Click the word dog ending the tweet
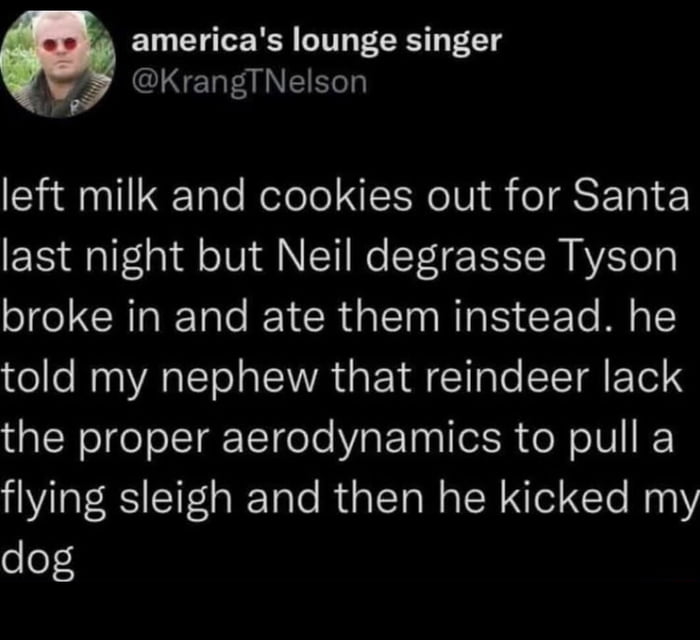Image resolution: width=700 pixels, height=640 pixels. [38, 563]
